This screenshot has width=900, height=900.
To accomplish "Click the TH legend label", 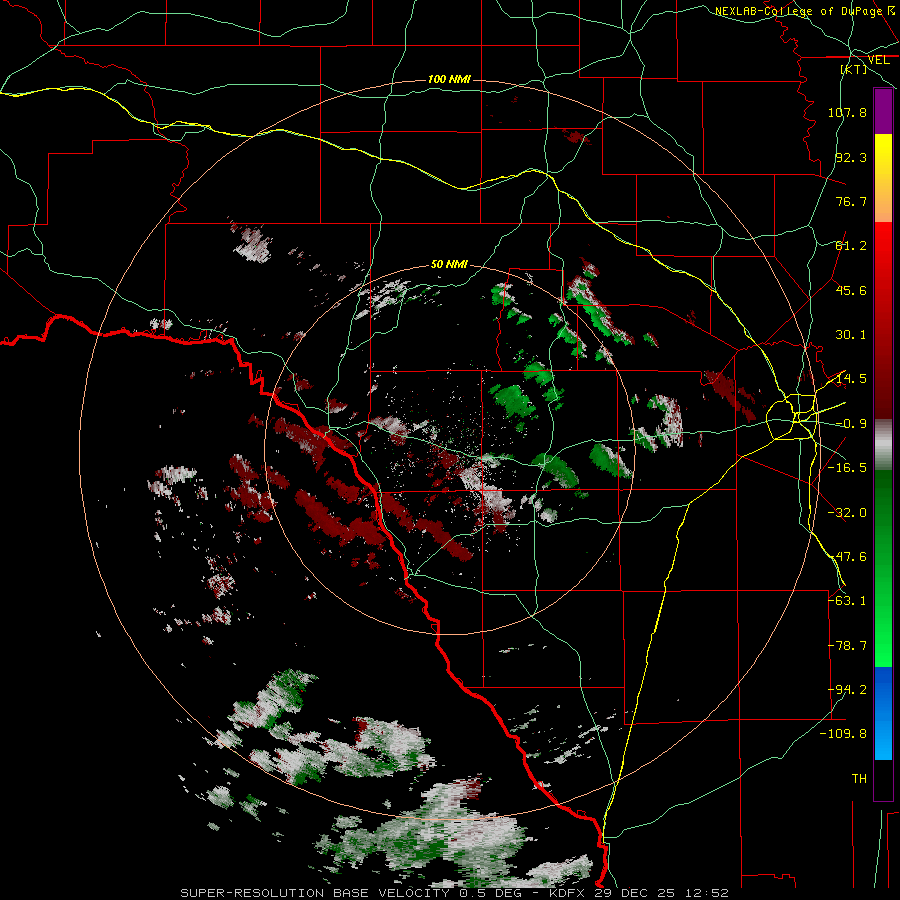I will (859, 779).
